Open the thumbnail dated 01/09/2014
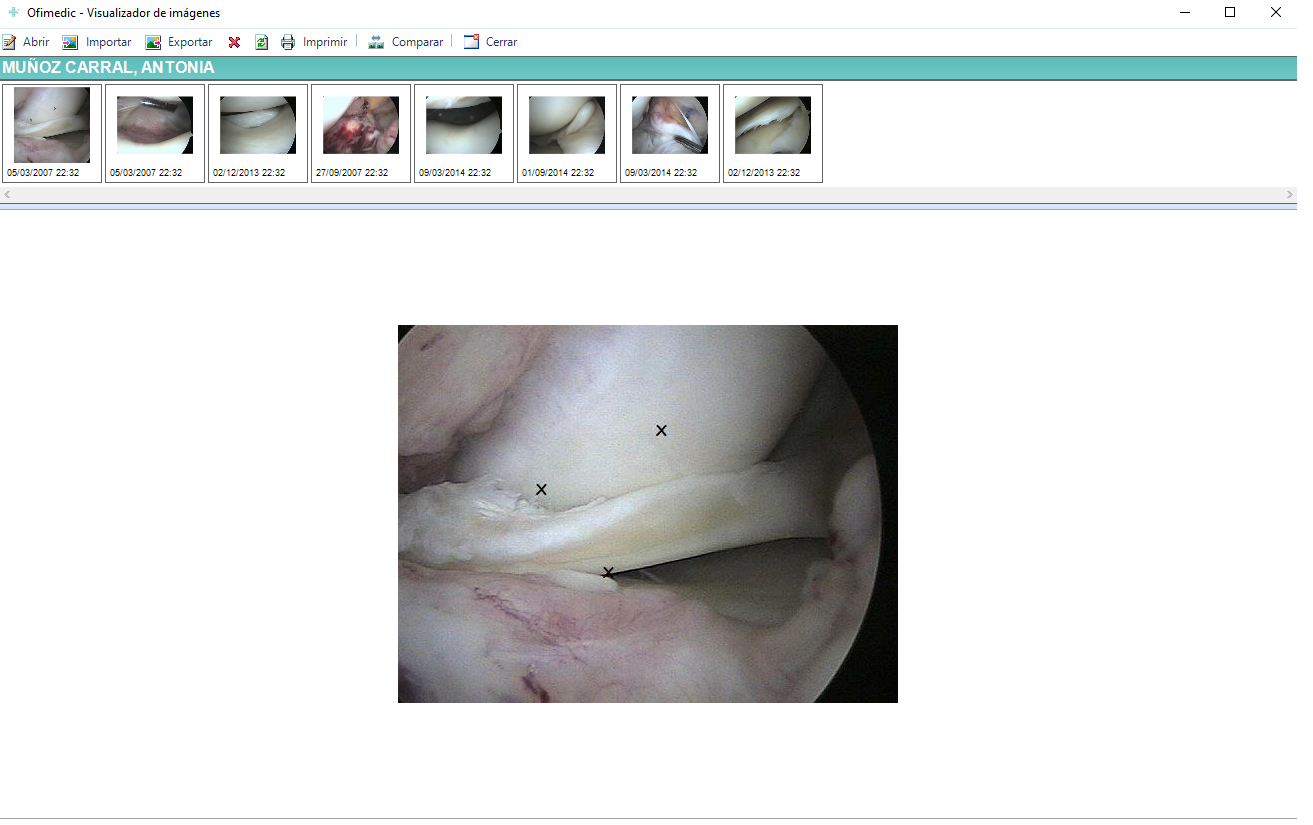 tap(567, 126)
